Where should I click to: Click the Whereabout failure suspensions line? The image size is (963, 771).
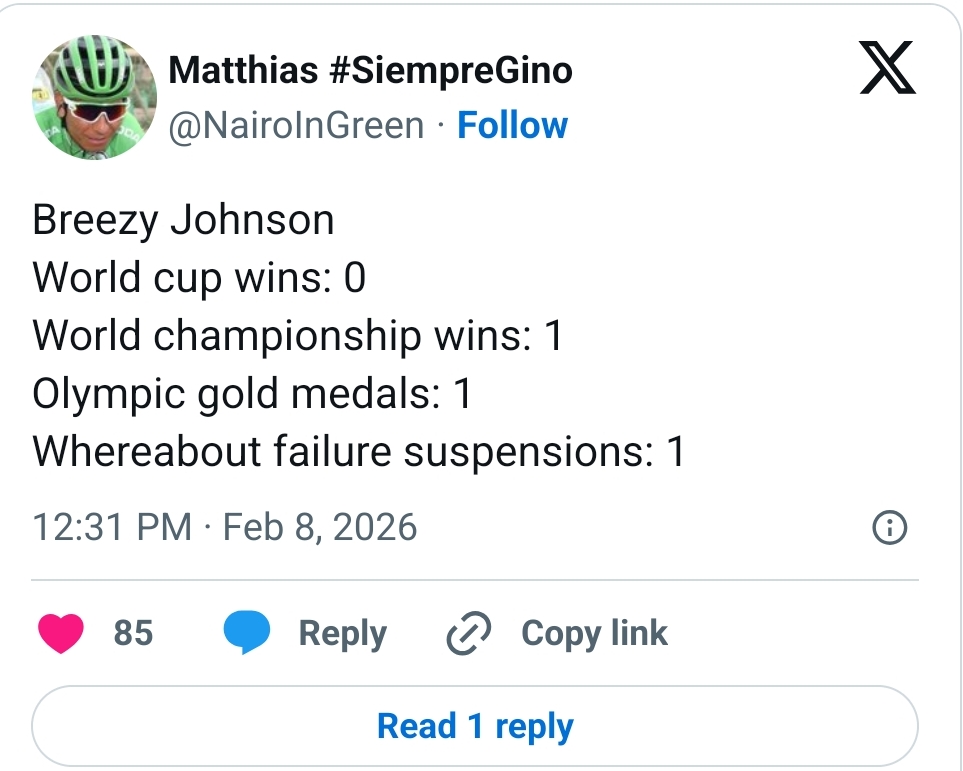click(358, 452)
